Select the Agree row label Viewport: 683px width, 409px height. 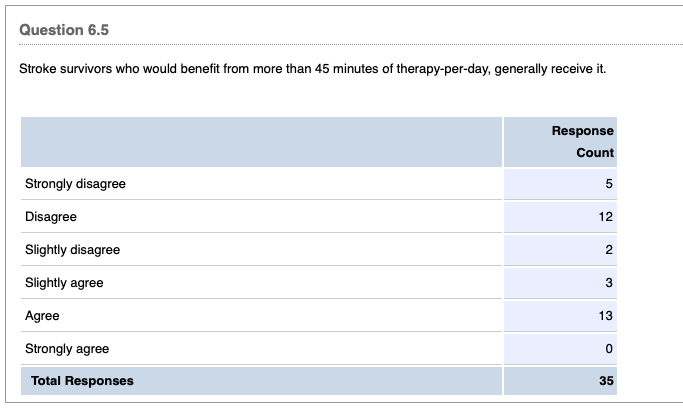(x=42, y=316)
